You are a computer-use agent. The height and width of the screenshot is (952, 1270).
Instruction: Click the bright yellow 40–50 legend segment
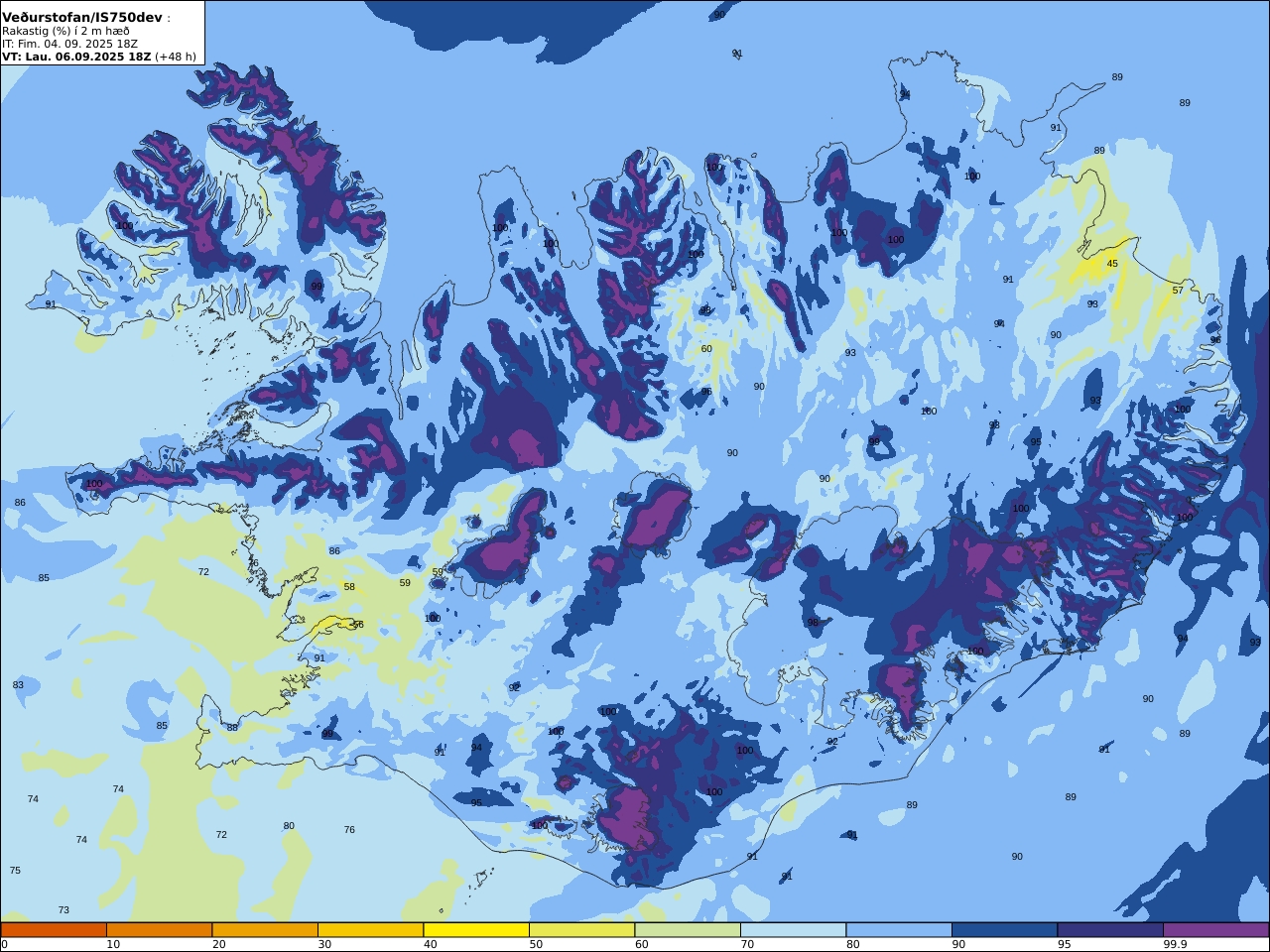[476, 930]
